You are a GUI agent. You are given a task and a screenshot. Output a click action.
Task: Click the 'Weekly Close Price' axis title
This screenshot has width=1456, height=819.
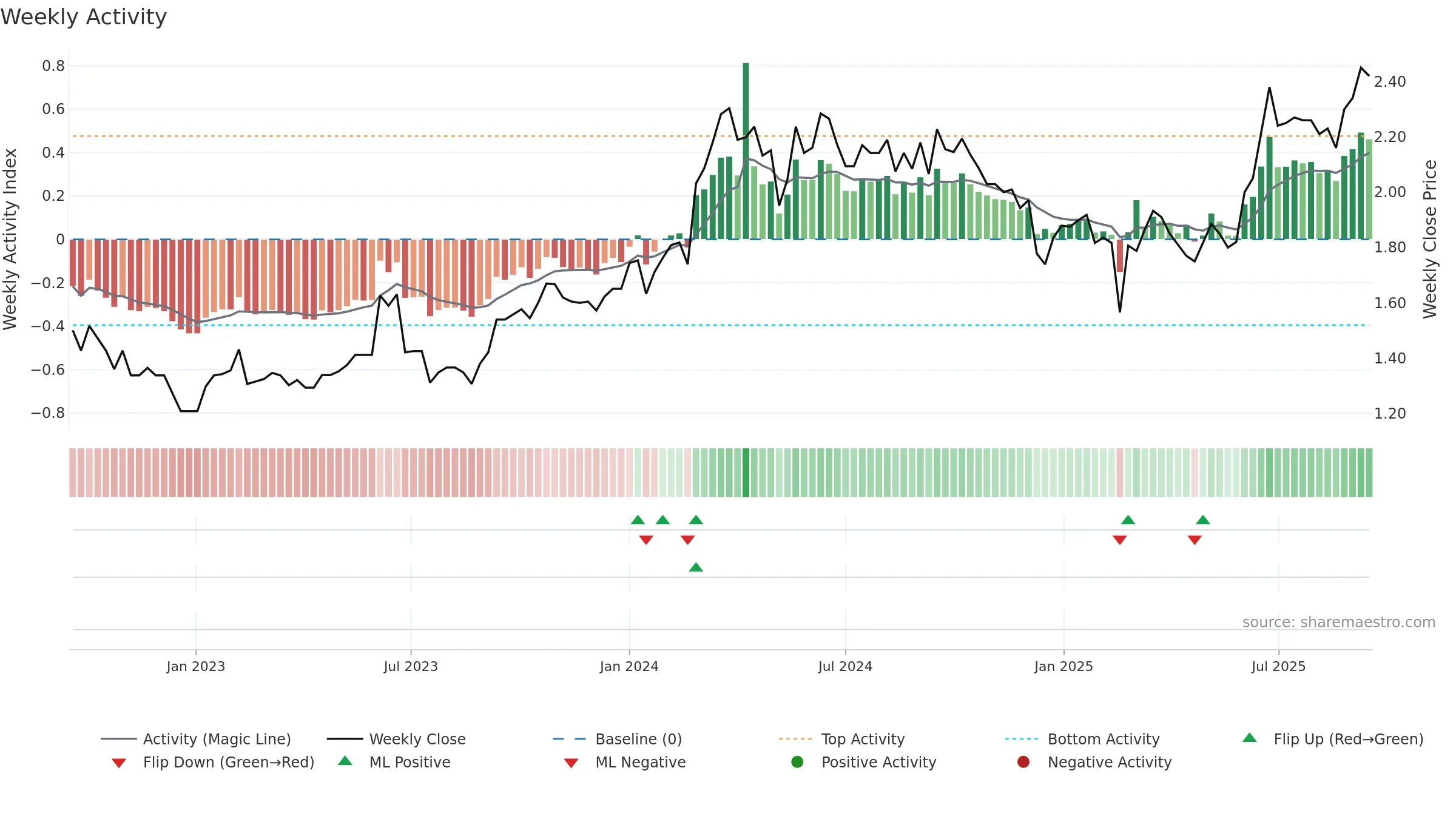(1430, 239)
